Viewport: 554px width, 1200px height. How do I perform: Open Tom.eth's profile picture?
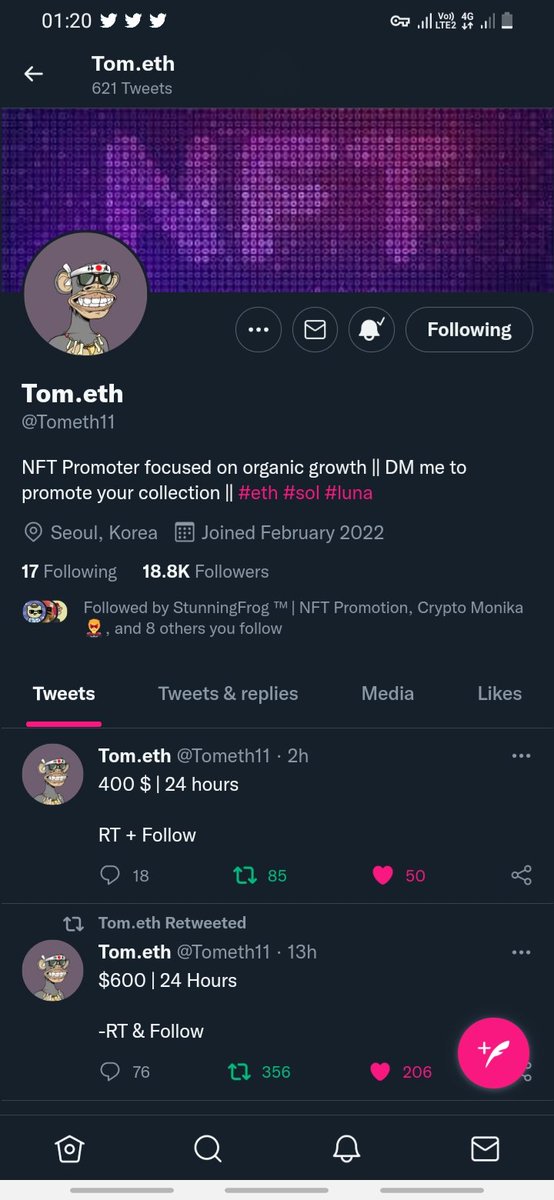point(85,296)
